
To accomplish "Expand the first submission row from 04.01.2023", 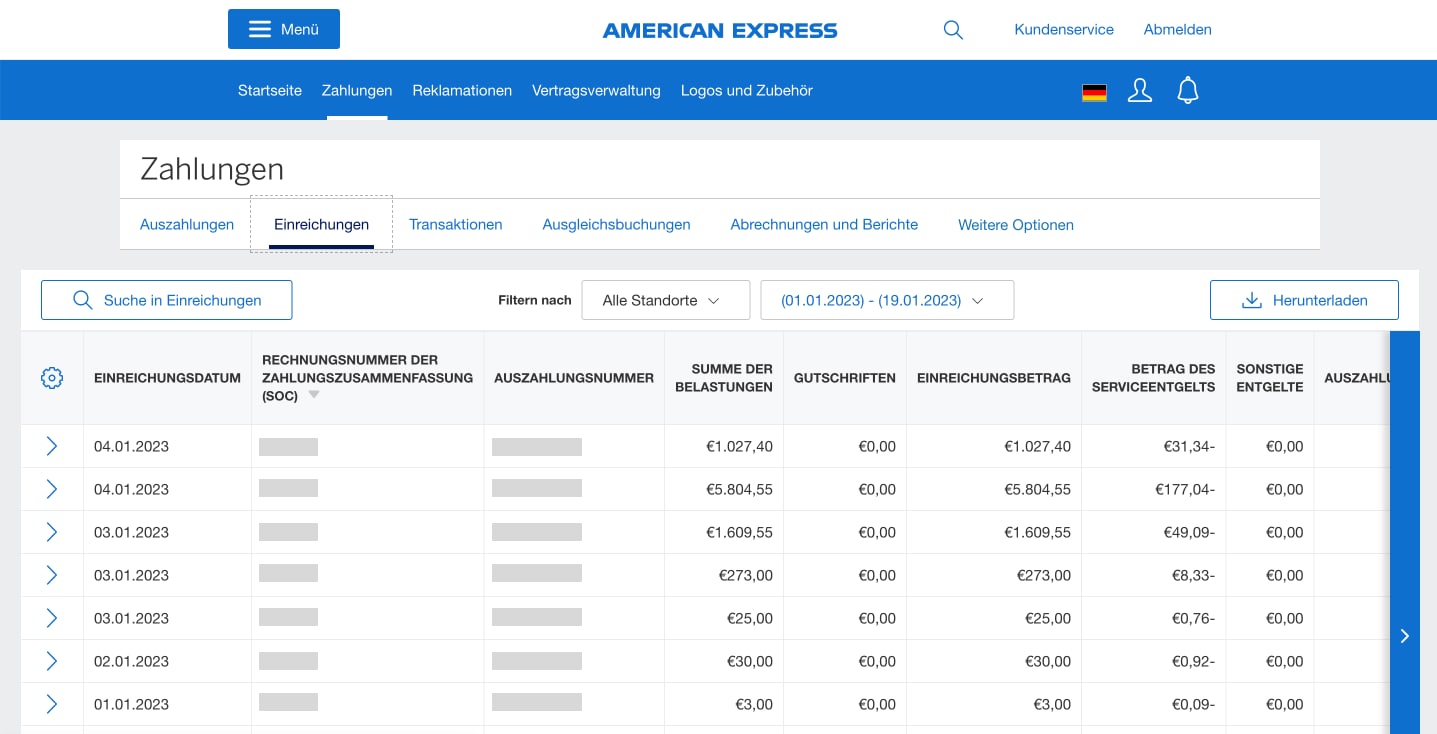I will 52,446.
